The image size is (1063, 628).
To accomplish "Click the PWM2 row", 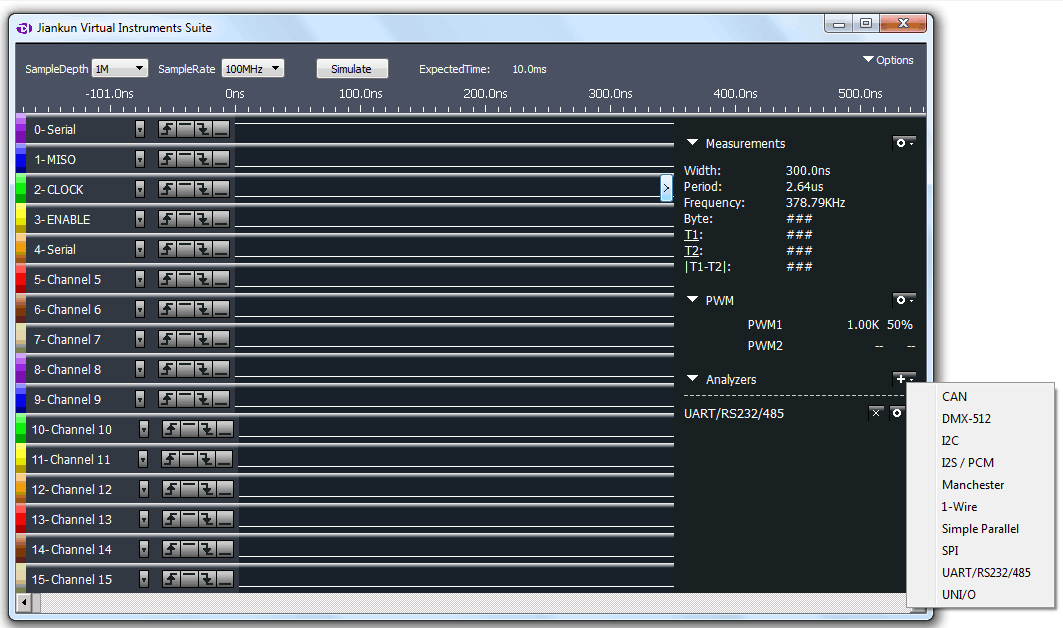I will tap(830, 346).
